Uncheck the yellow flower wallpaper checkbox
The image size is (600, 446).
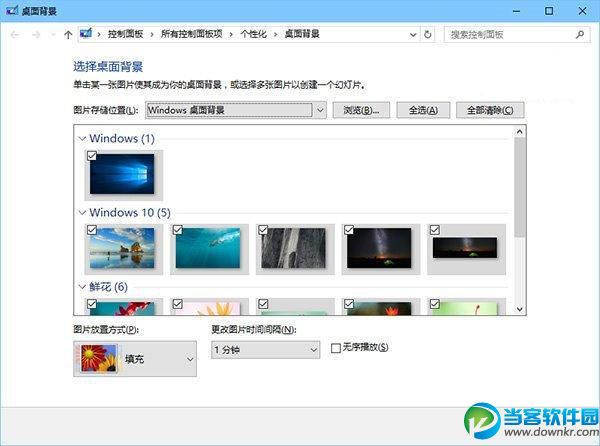pyautogui.click(x=178, y=304)
